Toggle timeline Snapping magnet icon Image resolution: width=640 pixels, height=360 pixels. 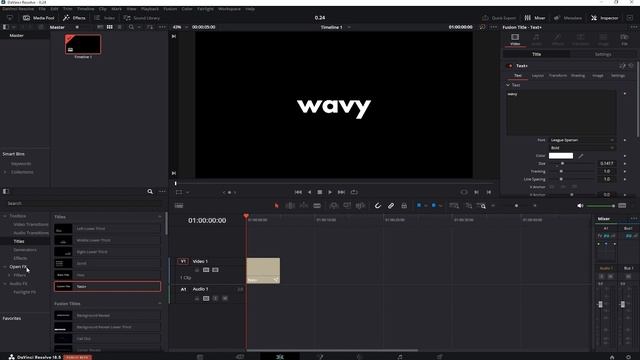click(x=378, y=206)
